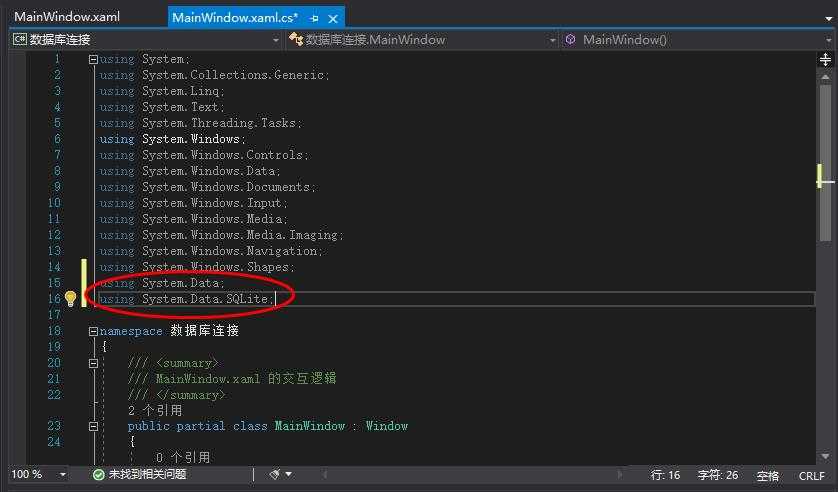Collapse the summary comment block

click(x=93, y=363)
